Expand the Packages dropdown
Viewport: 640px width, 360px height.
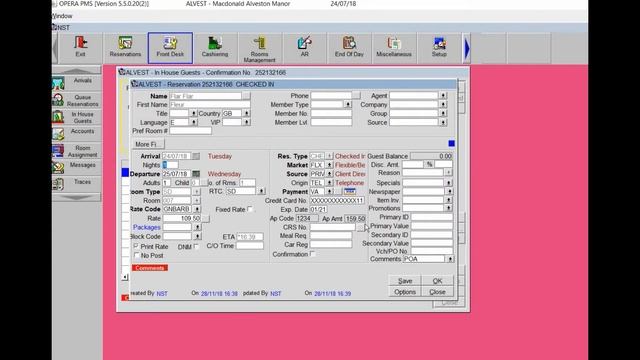click(x=198, y=227)
